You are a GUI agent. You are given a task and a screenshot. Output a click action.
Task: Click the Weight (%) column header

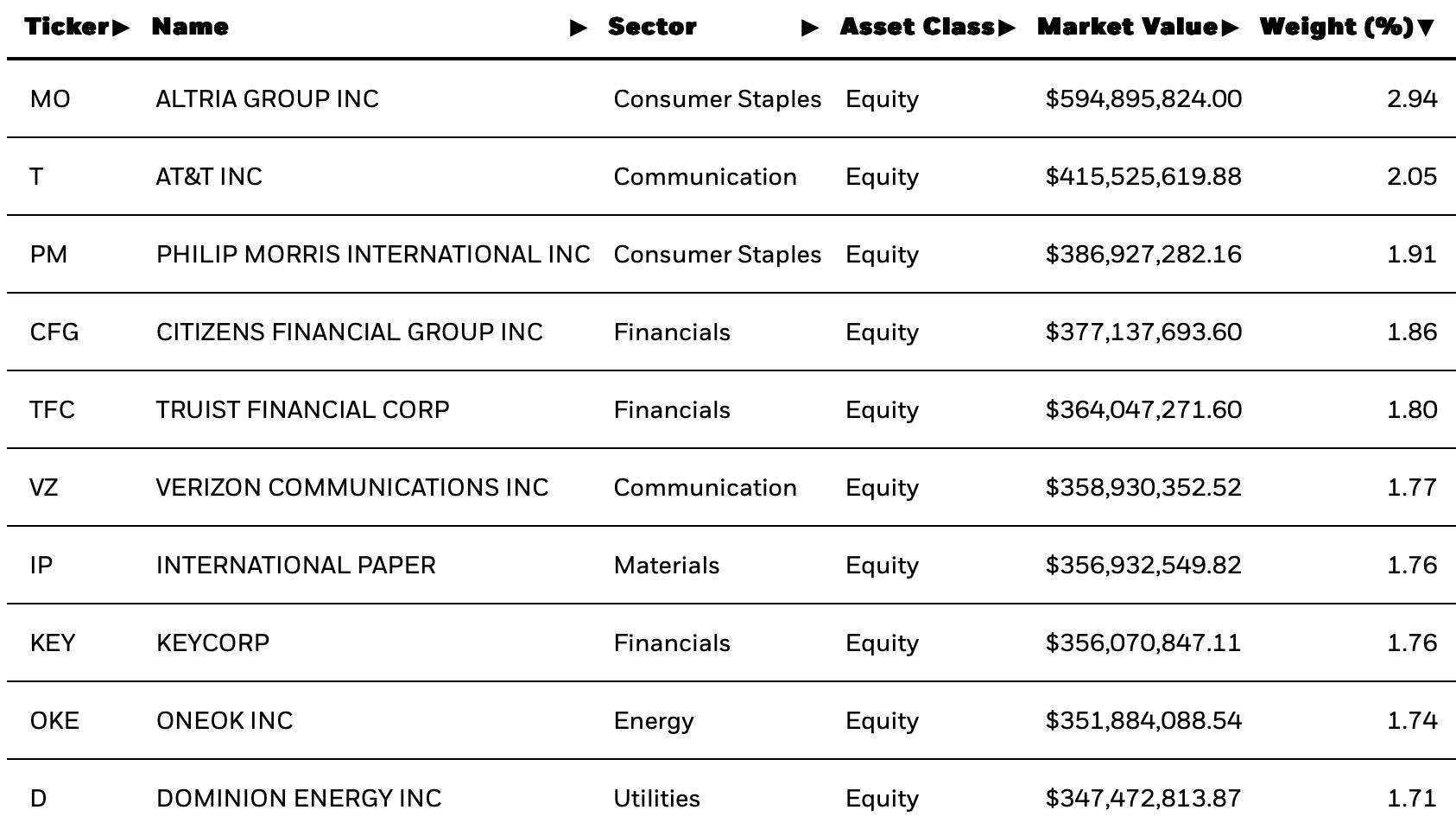[1337, 27]
